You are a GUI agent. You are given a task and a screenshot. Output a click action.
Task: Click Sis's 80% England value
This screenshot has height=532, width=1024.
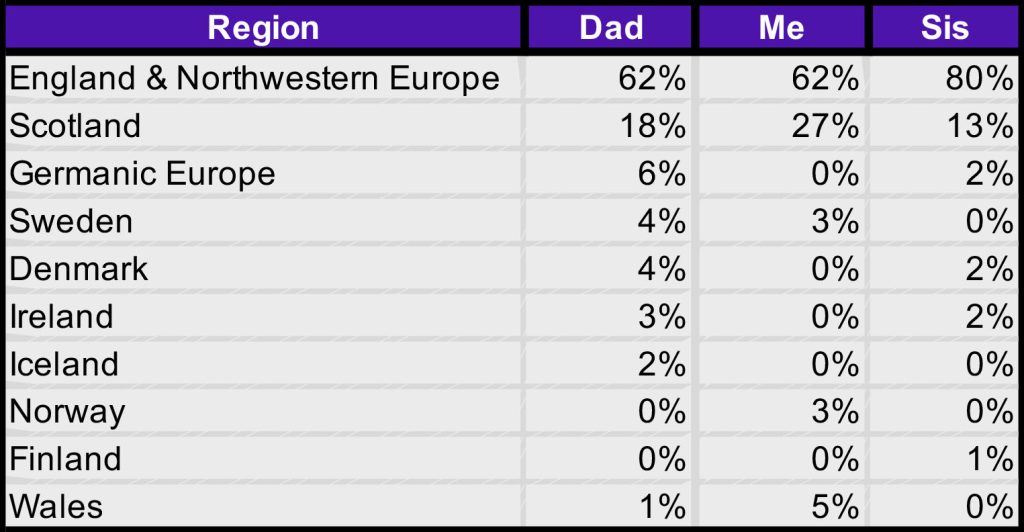[980, 79]
